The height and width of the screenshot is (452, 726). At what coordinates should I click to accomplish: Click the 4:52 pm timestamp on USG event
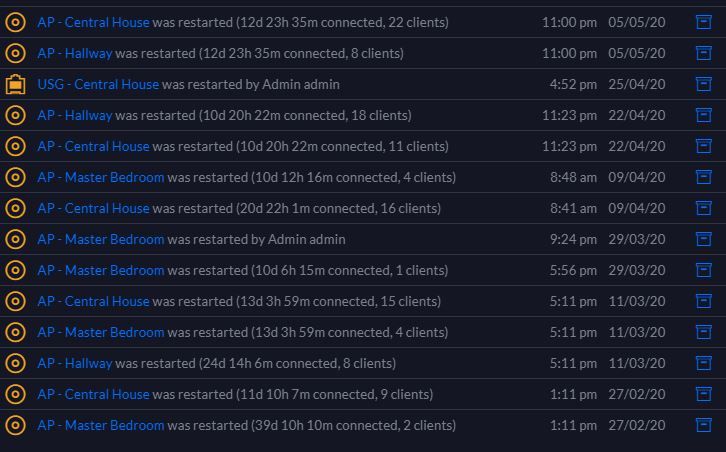point(573,84)
